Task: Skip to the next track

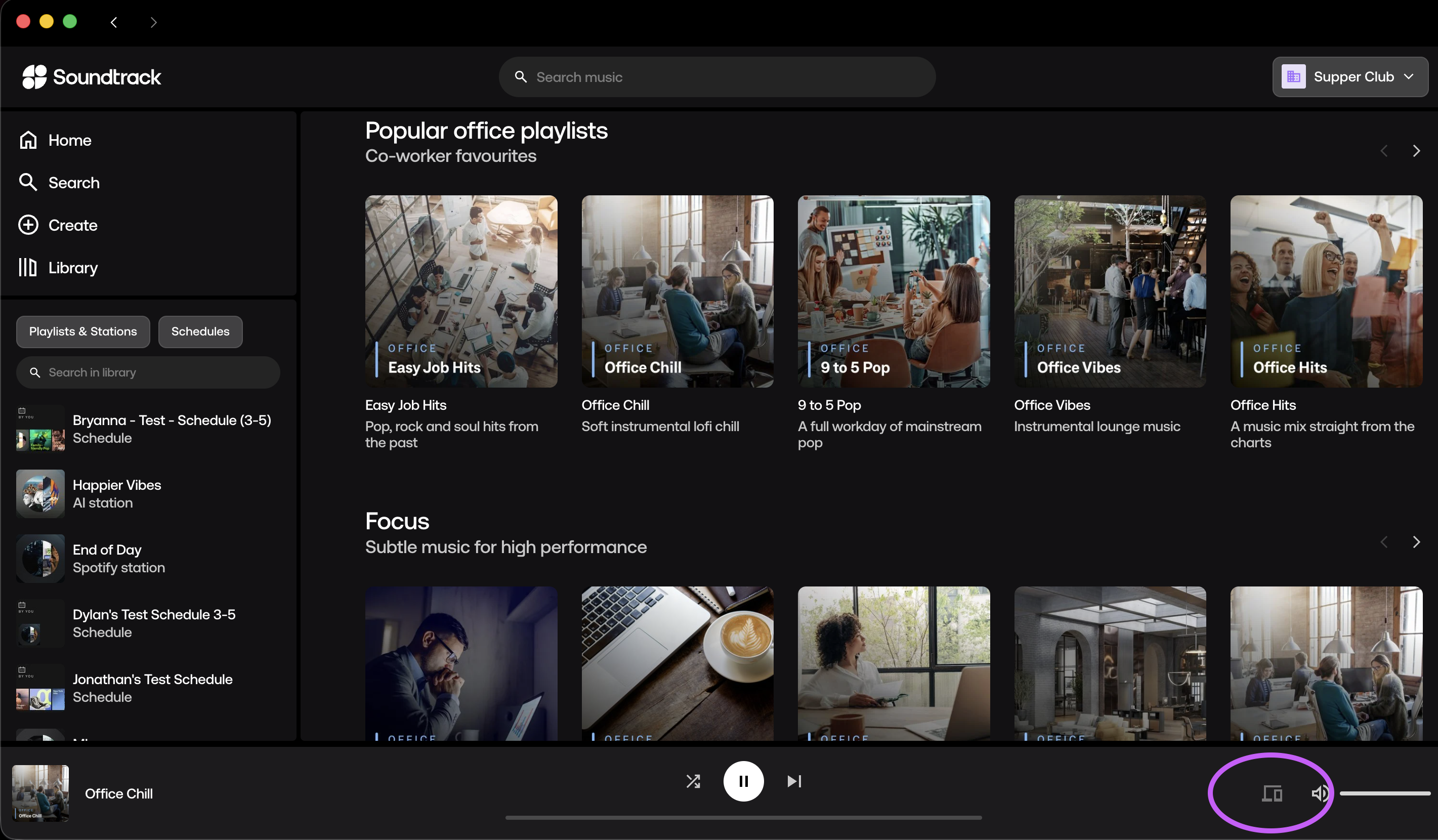Action: pyautogui.click(x=794, y=781)
